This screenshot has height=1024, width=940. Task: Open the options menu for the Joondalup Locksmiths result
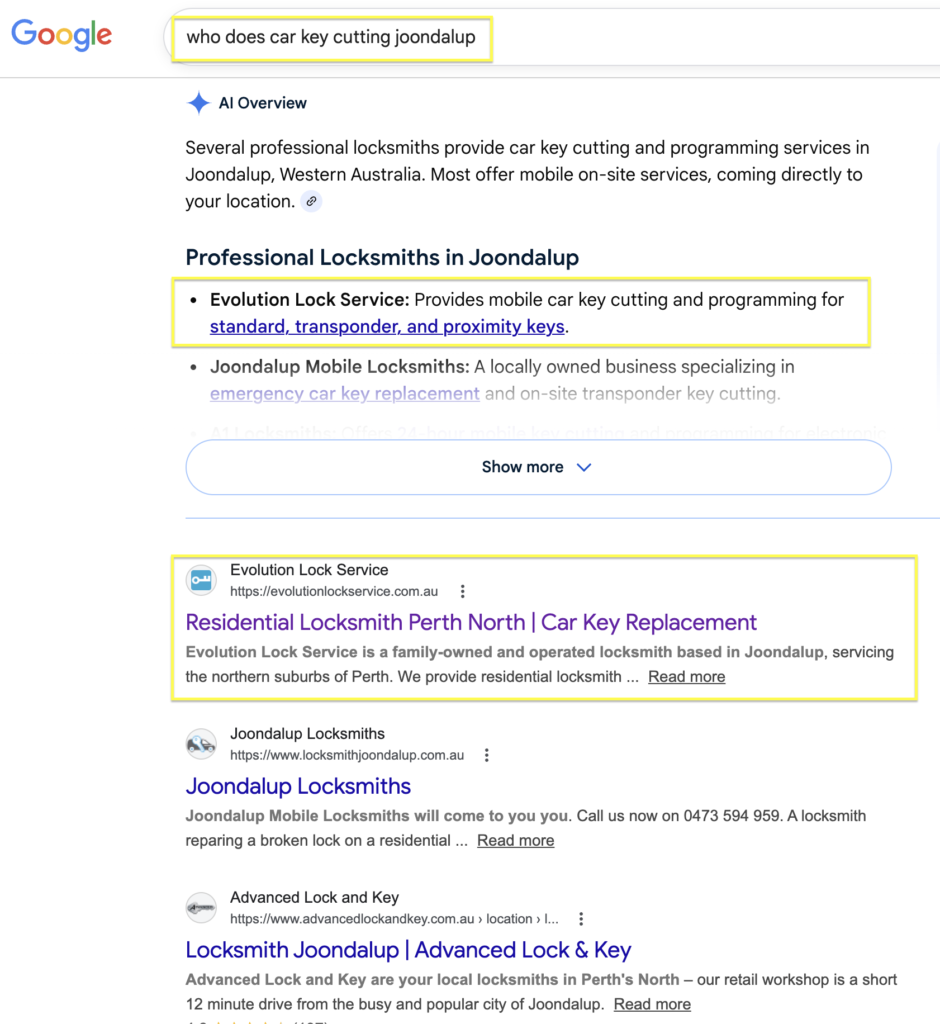point(487,756)
